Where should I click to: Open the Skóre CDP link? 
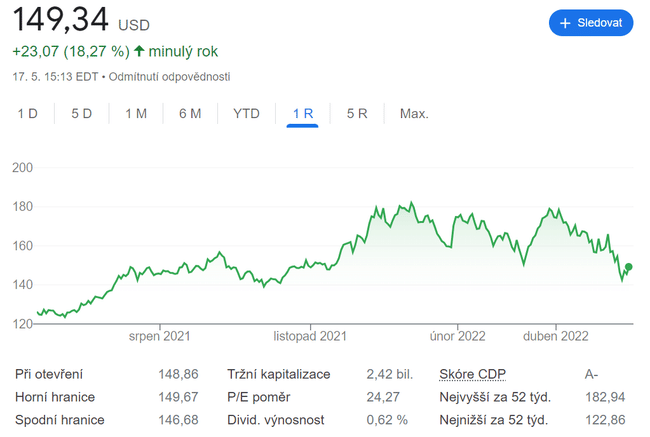coord(472,374)
